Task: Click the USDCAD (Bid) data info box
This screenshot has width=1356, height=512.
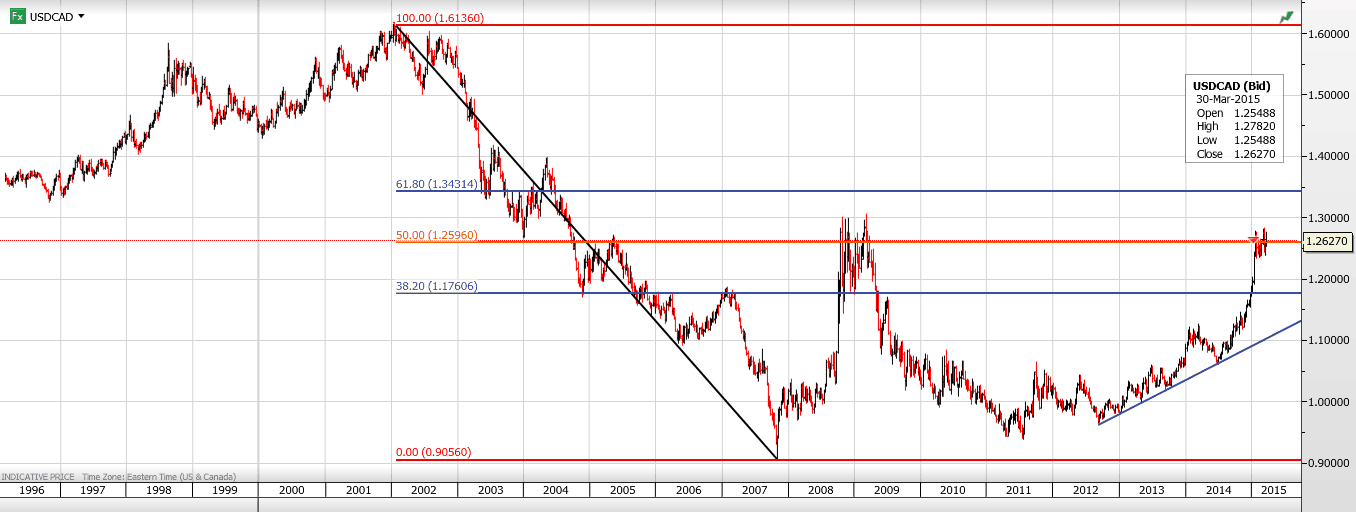Action: 1233,120
